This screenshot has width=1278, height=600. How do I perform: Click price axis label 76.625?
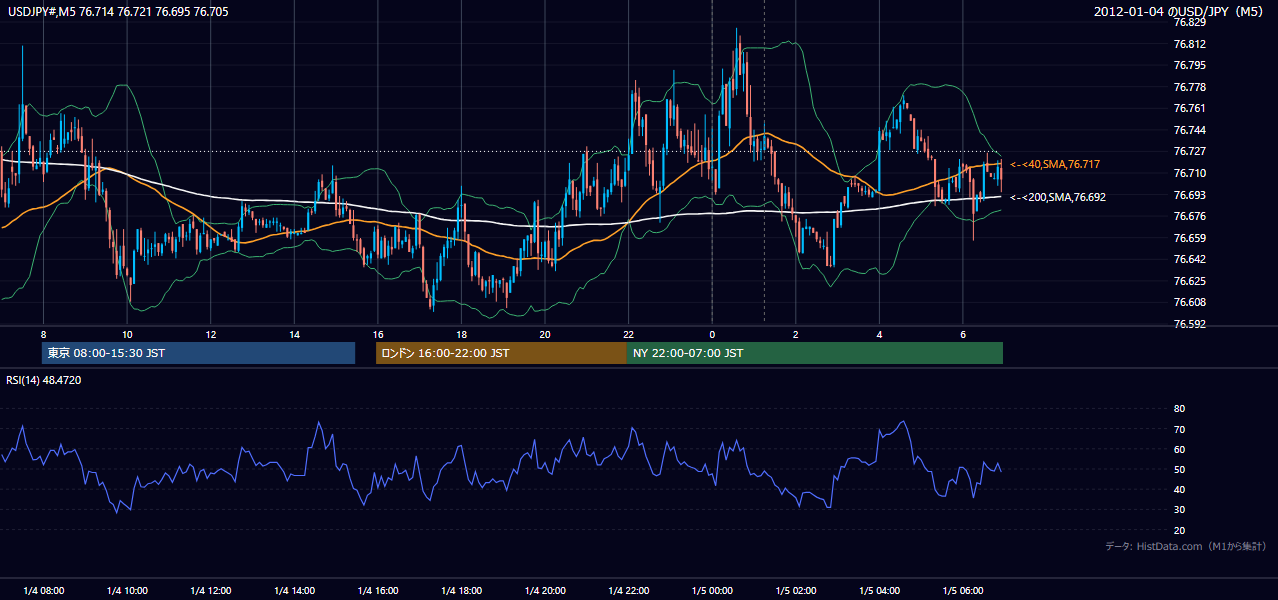(1191, 281)
